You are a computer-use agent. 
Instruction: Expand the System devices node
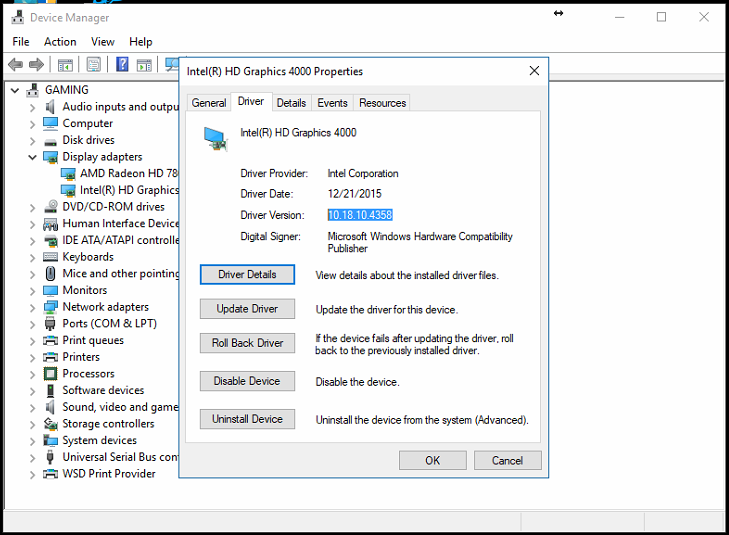pos(32,441)
